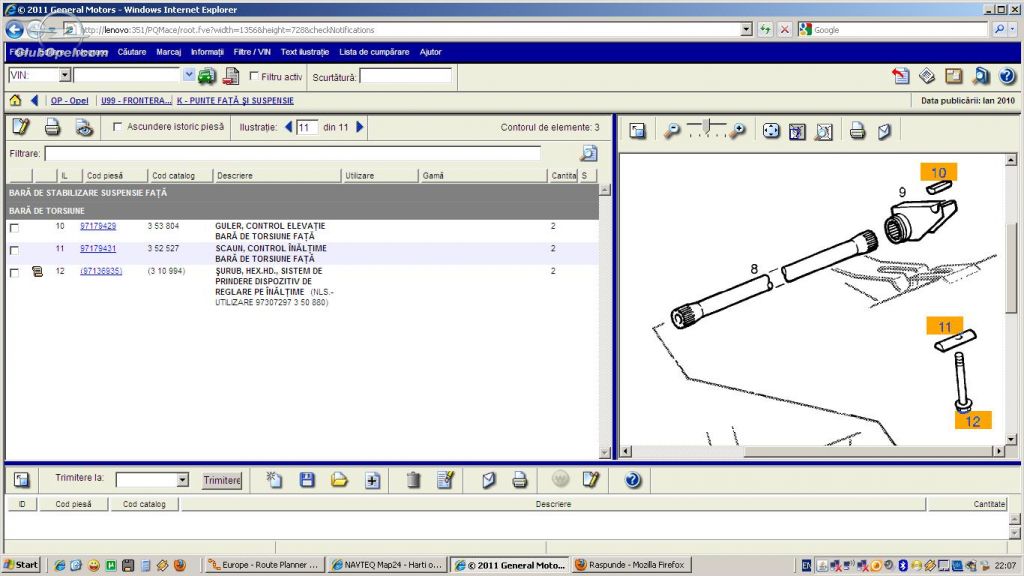Image resolution: width=1024 pixels, height=576 pixels.
Task: Click the red document icon beside VIN field
Action: coord(231,76)
